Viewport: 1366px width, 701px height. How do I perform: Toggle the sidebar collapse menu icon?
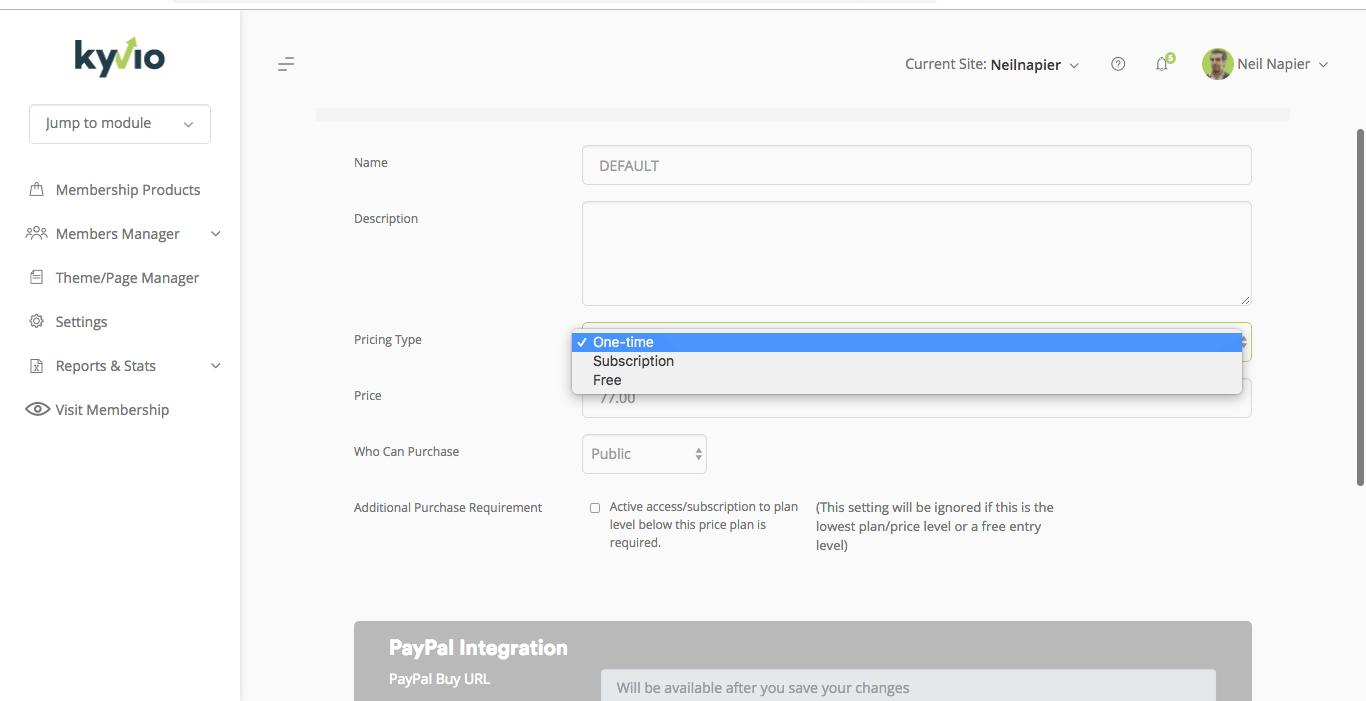coord(286,64)
